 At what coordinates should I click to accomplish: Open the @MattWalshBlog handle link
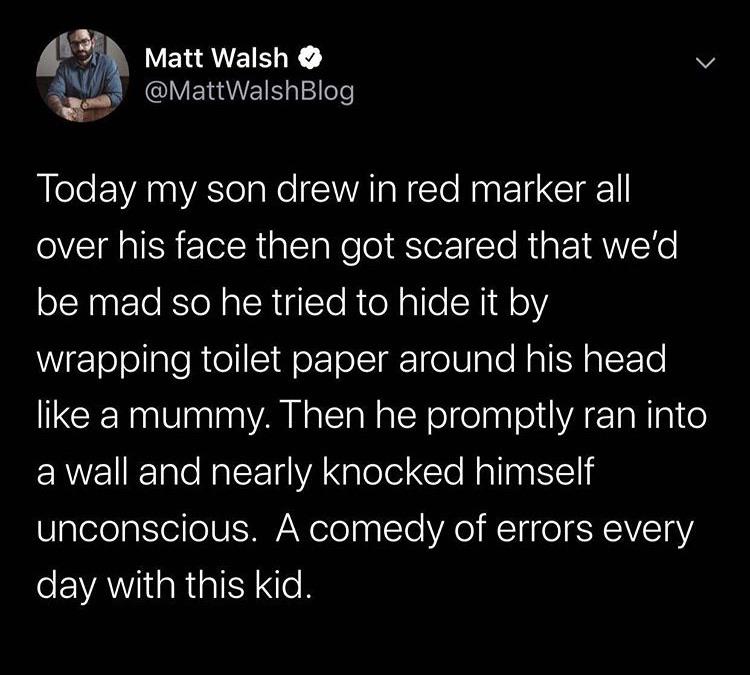(x=249, y=92)
